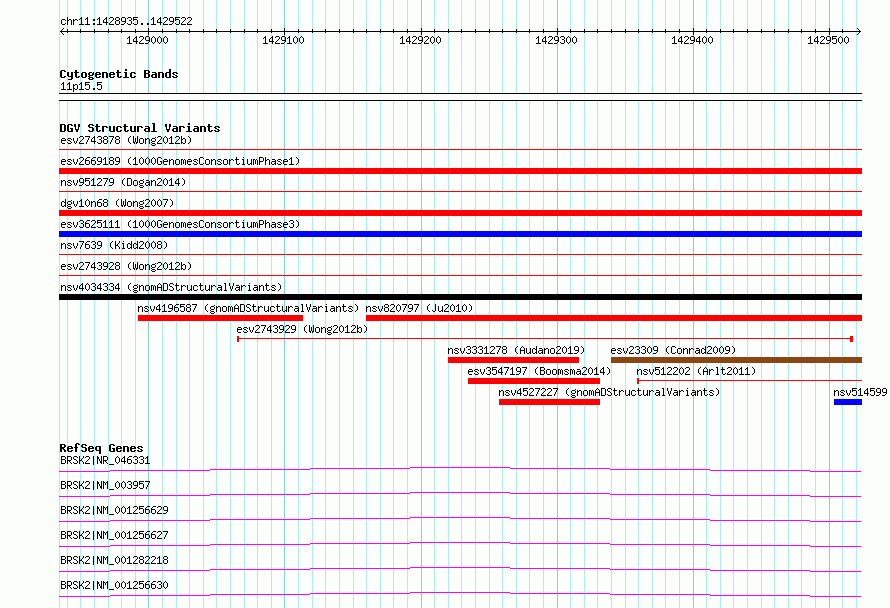Open the BRSK2|NM_001256629 transcript
The image size is (890, 608).
pos(114,510)
